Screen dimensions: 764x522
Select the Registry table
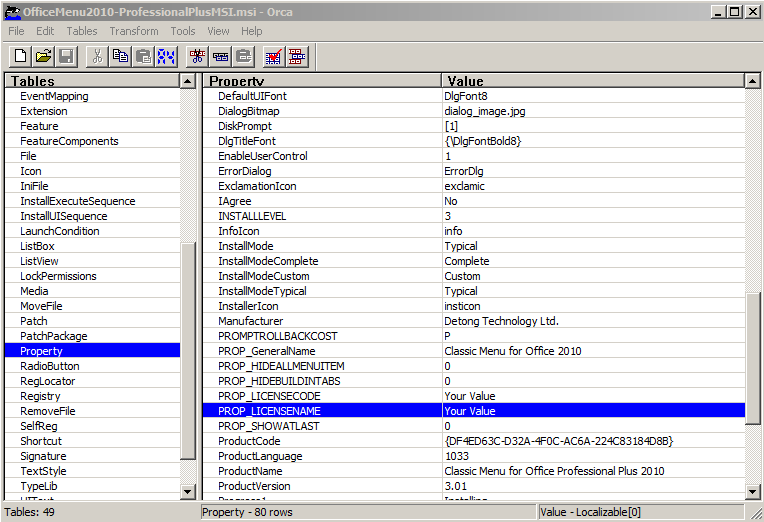(x=40, y=396)
